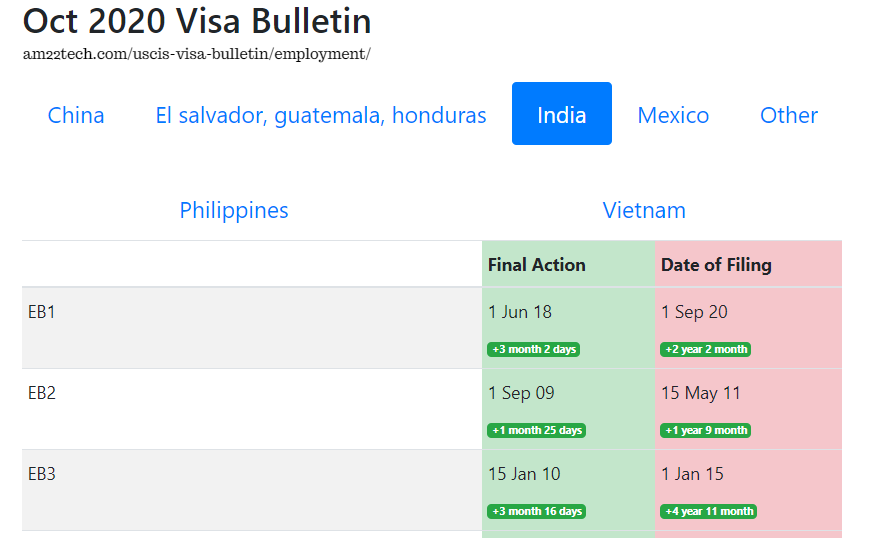Click the active India tab
The image size is (874, 538).
562,114
